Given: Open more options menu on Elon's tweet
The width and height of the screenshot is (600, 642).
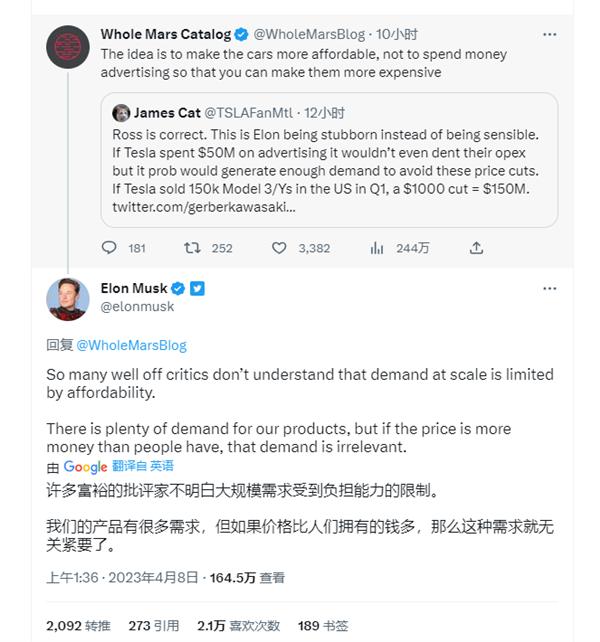Looking at the screenshot, I should pos(549,289).
